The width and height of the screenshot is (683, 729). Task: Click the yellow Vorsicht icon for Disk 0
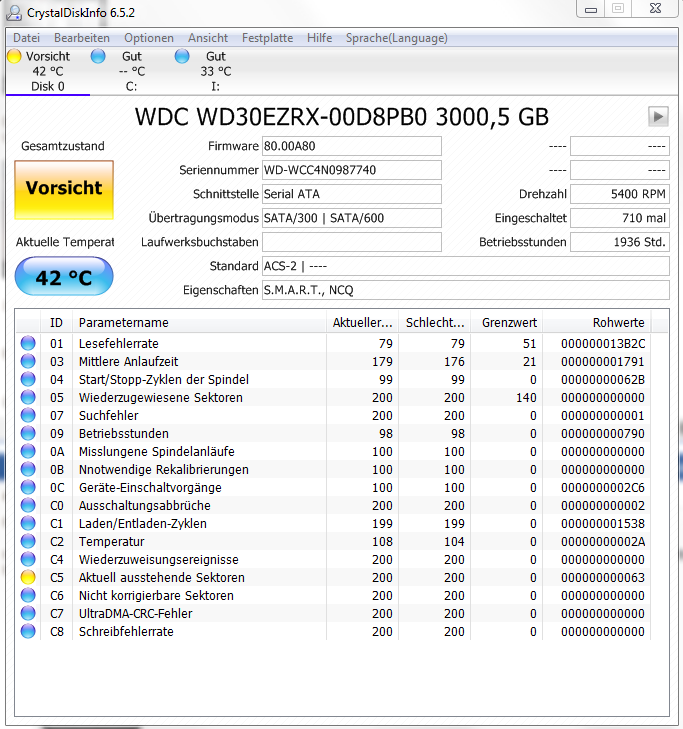click(14, 56)
